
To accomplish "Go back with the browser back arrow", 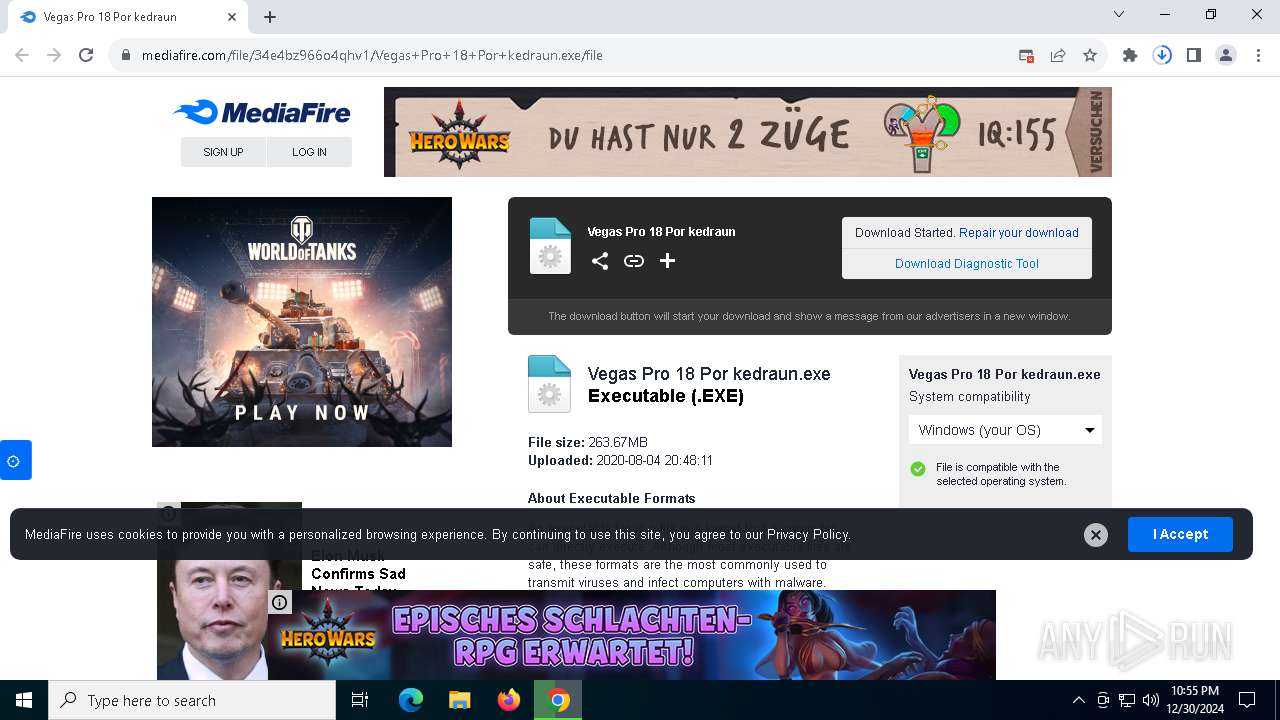I will [22, 55].
